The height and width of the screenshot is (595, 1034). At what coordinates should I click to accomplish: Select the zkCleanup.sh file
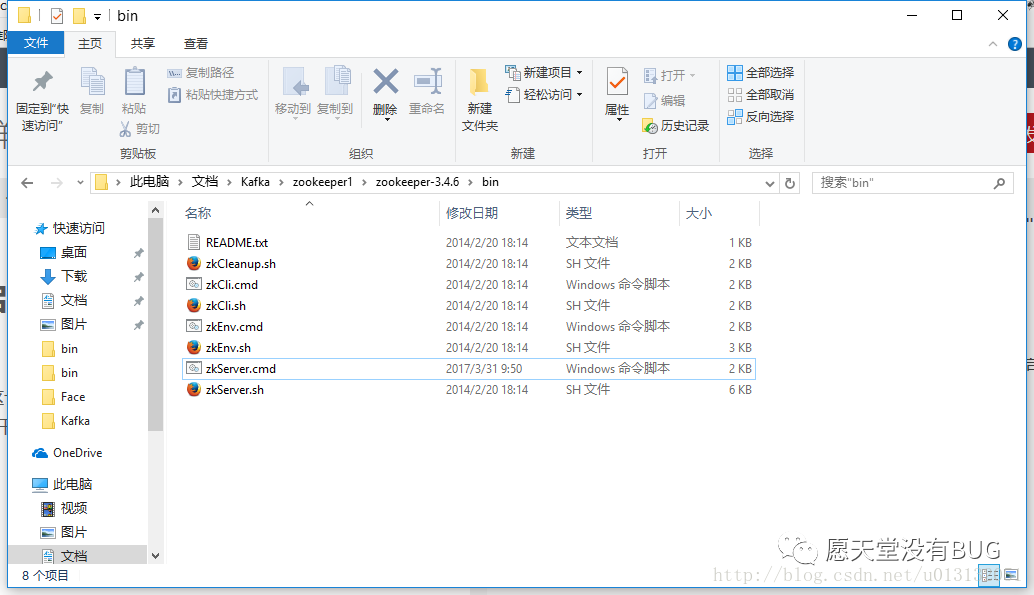pyautogui.click(x=241, y=264)
